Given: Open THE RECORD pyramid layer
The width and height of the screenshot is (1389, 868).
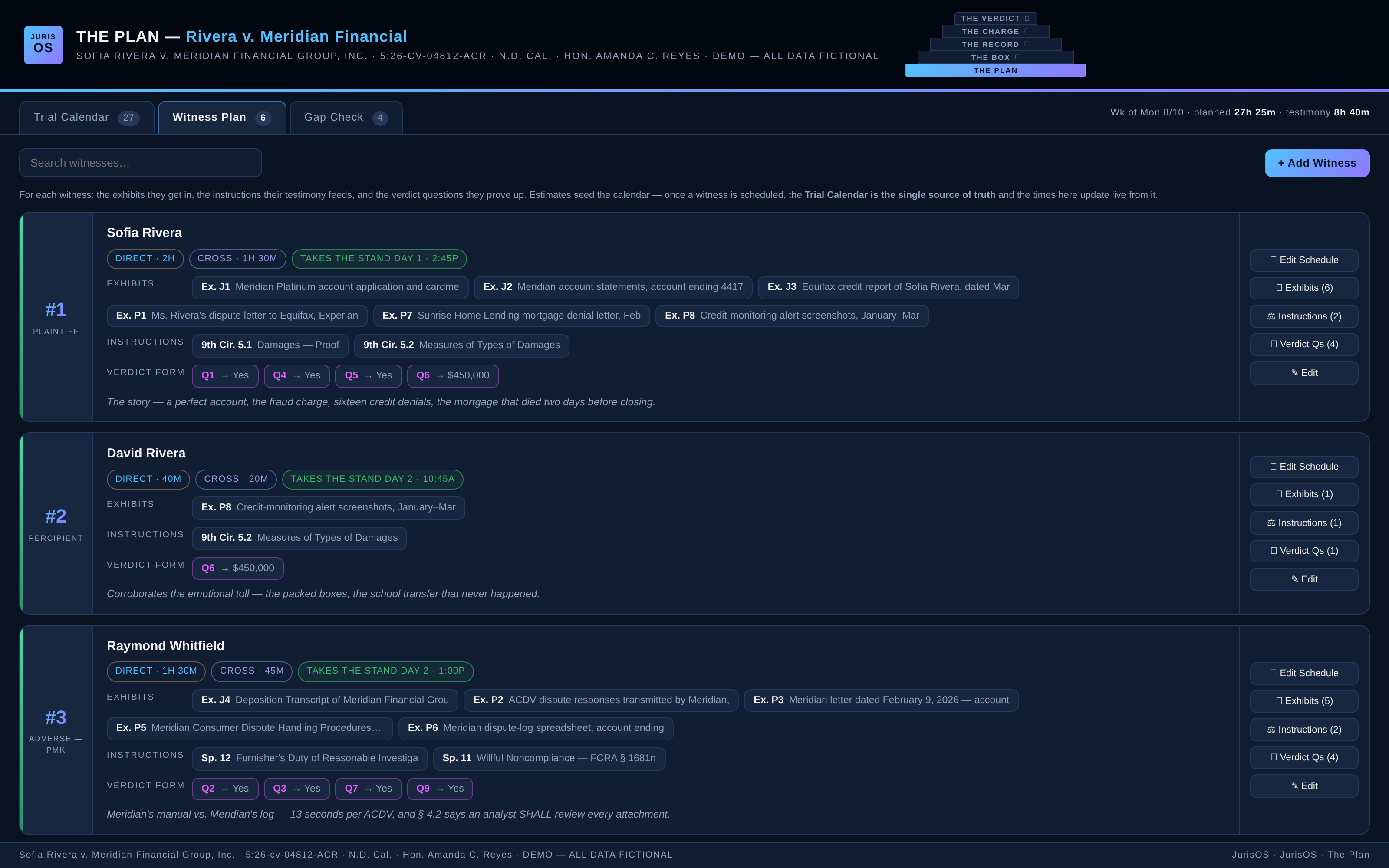Looking at the screenshot, I should (995, 44).
